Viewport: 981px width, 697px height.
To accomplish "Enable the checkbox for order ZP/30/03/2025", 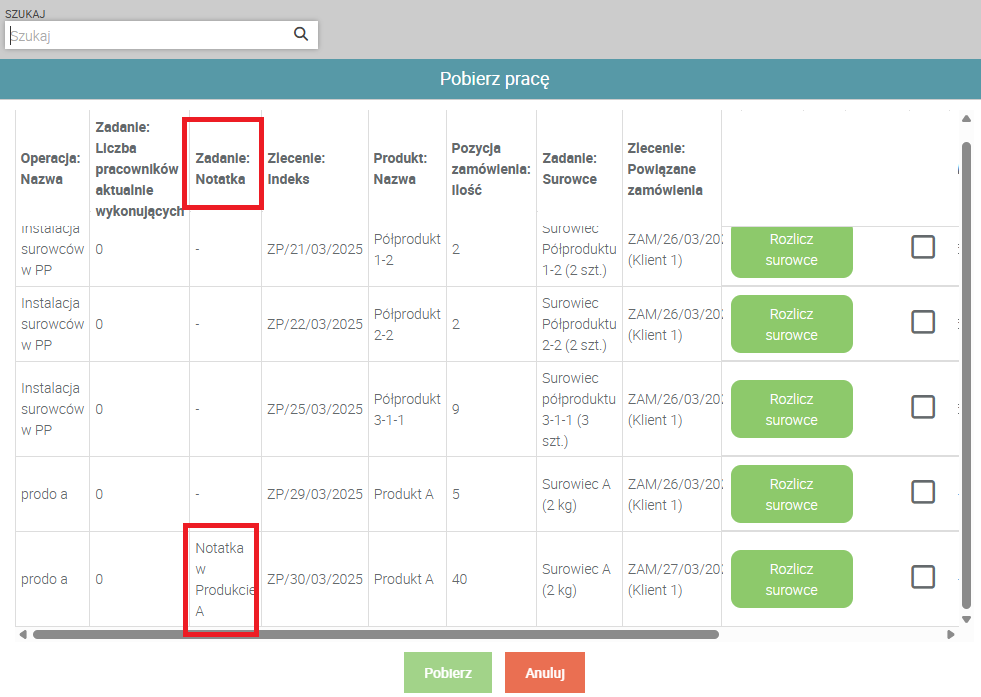I will coord(923,577).
